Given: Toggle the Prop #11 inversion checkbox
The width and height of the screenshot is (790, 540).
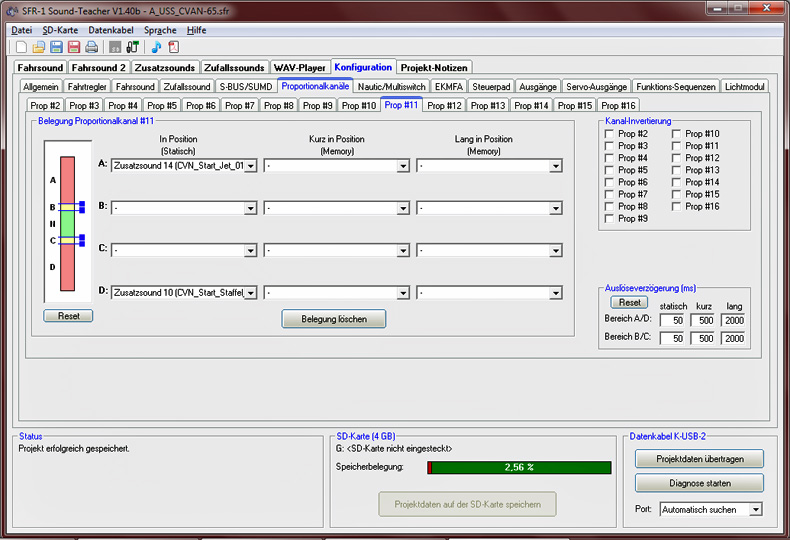Looking at the screenshot, I should coord(676,146).
